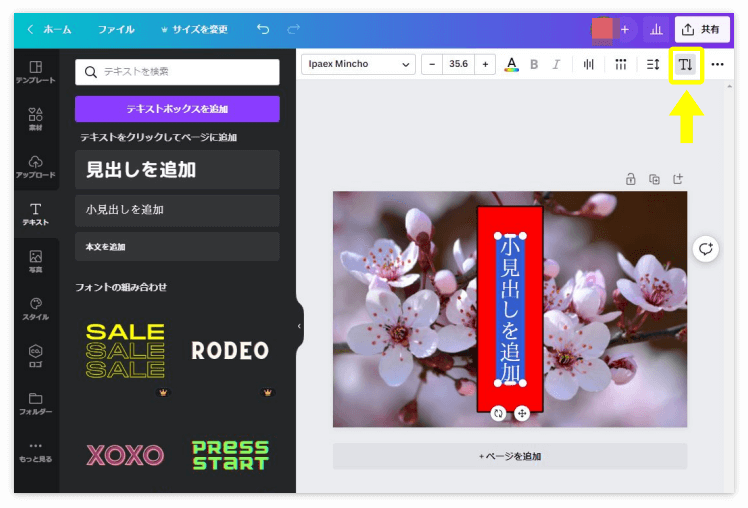748x508 pixels.
Task: Open the Photos (写真) sidebar panel
Action: (x=36, y=261)
